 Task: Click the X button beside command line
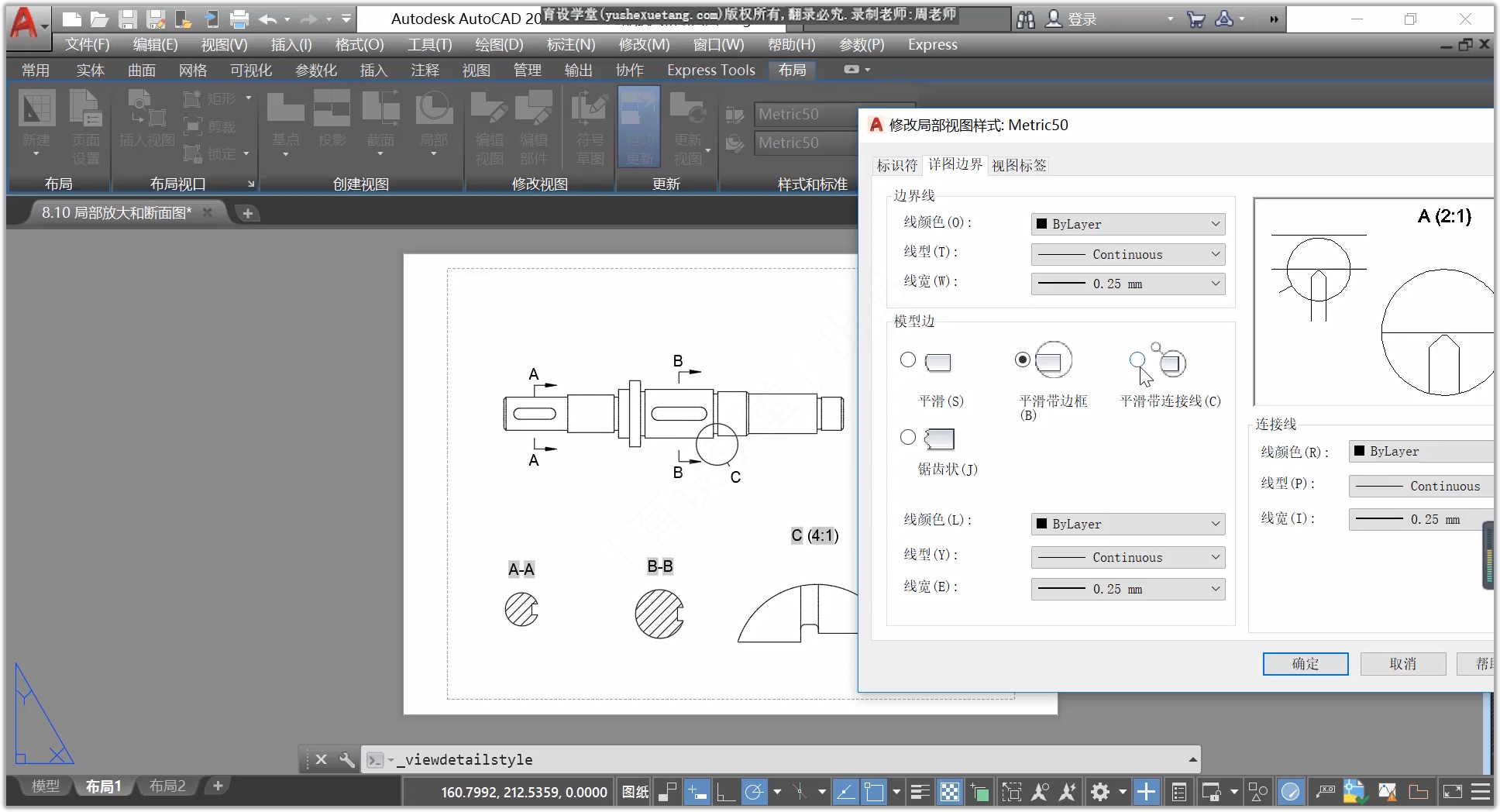click(322, 760)
